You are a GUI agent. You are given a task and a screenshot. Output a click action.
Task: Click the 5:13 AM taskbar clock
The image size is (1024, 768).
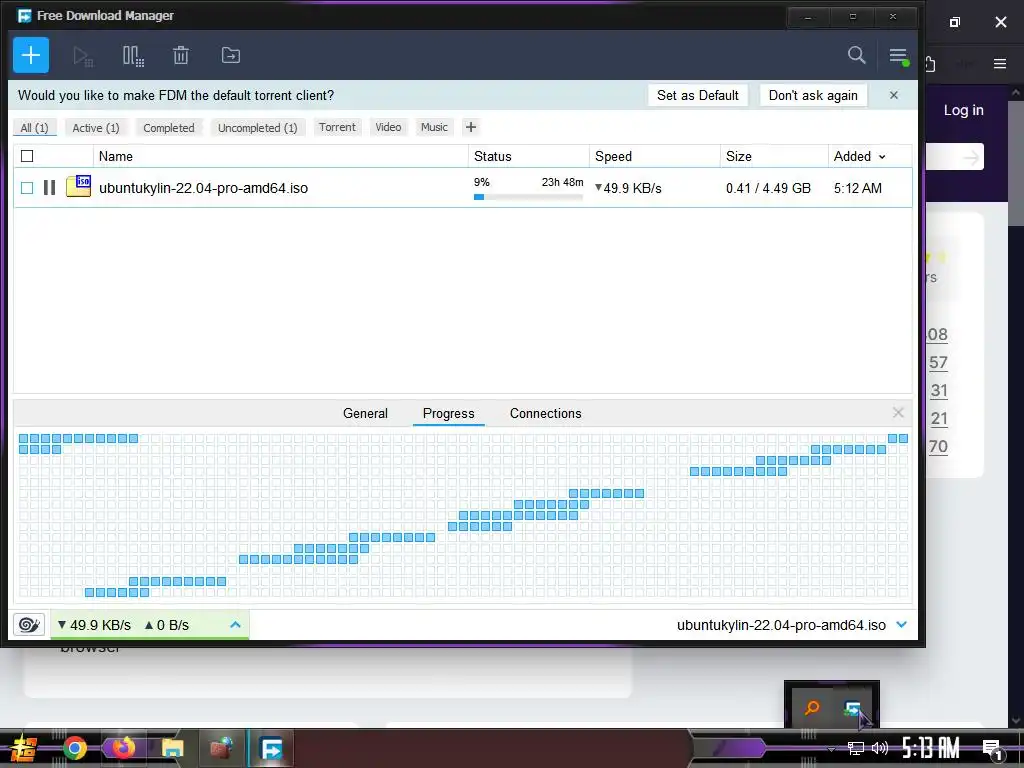[930, 748]
